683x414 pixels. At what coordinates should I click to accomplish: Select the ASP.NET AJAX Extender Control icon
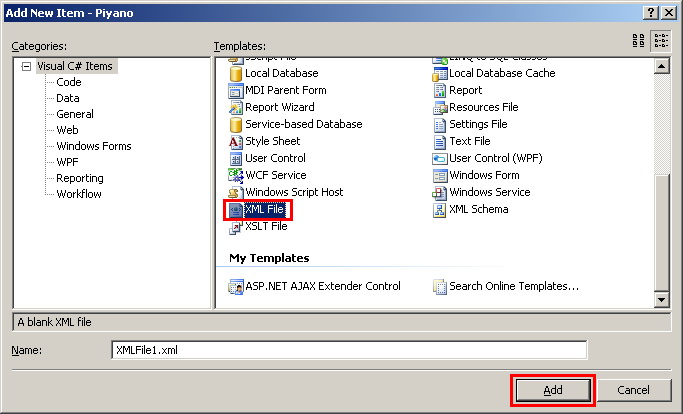236,287
